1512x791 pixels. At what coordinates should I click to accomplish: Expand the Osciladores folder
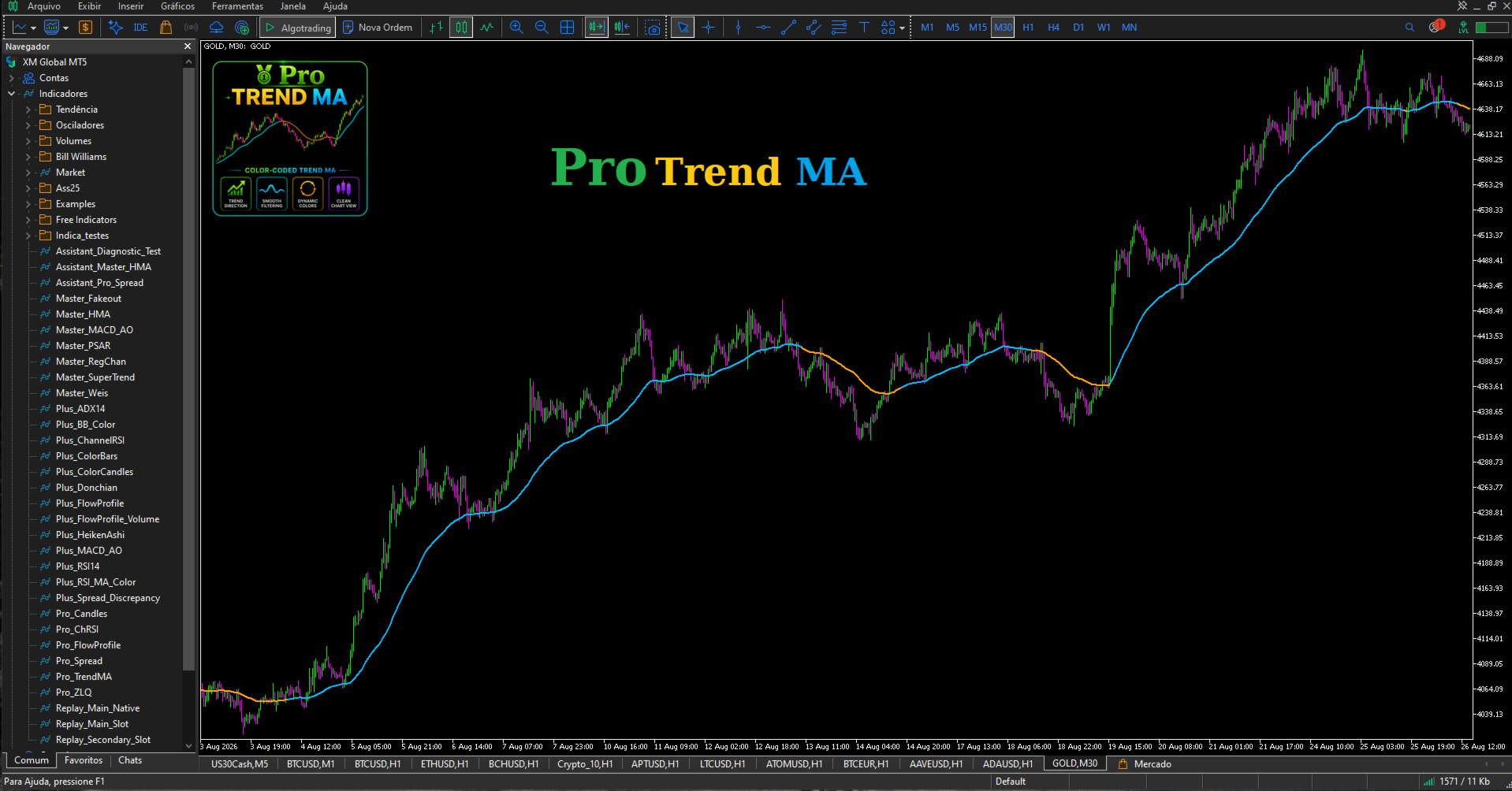point(28,125)
